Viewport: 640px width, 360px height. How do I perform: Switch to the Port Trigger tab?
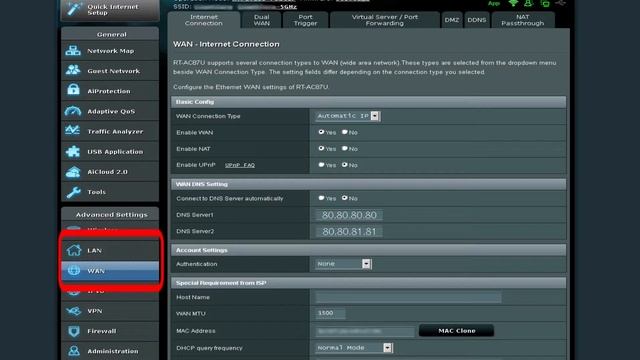(x=305, y=20)
